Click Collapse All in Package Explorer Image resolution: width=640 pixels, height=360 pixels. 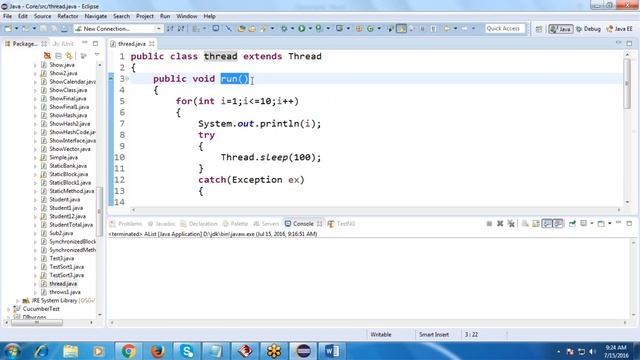tap(58, 56)
